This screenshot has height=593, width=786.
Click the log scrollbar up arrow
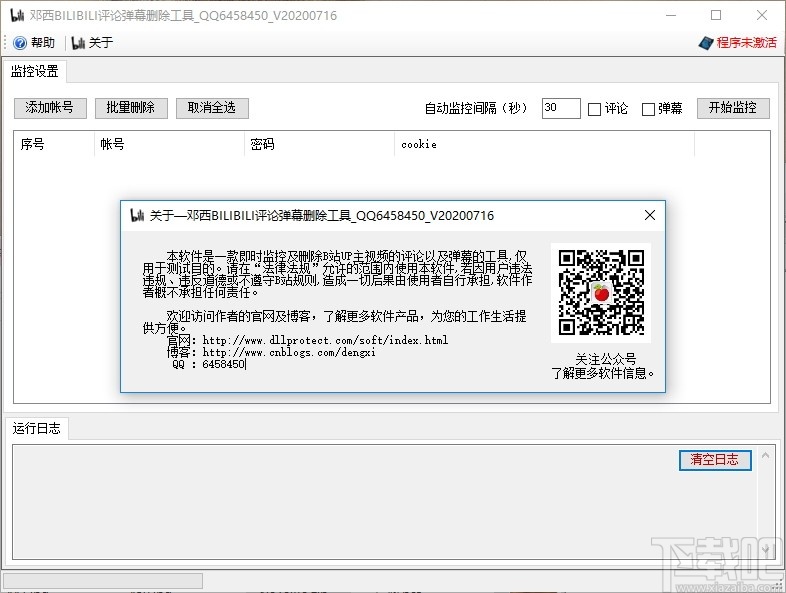pos(765,456)
